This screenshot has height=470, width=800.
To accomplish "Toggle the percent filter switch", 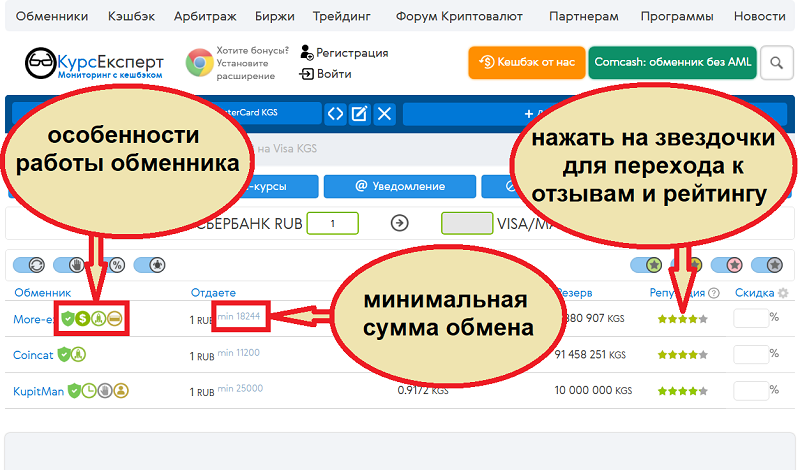I will [117, 265].
